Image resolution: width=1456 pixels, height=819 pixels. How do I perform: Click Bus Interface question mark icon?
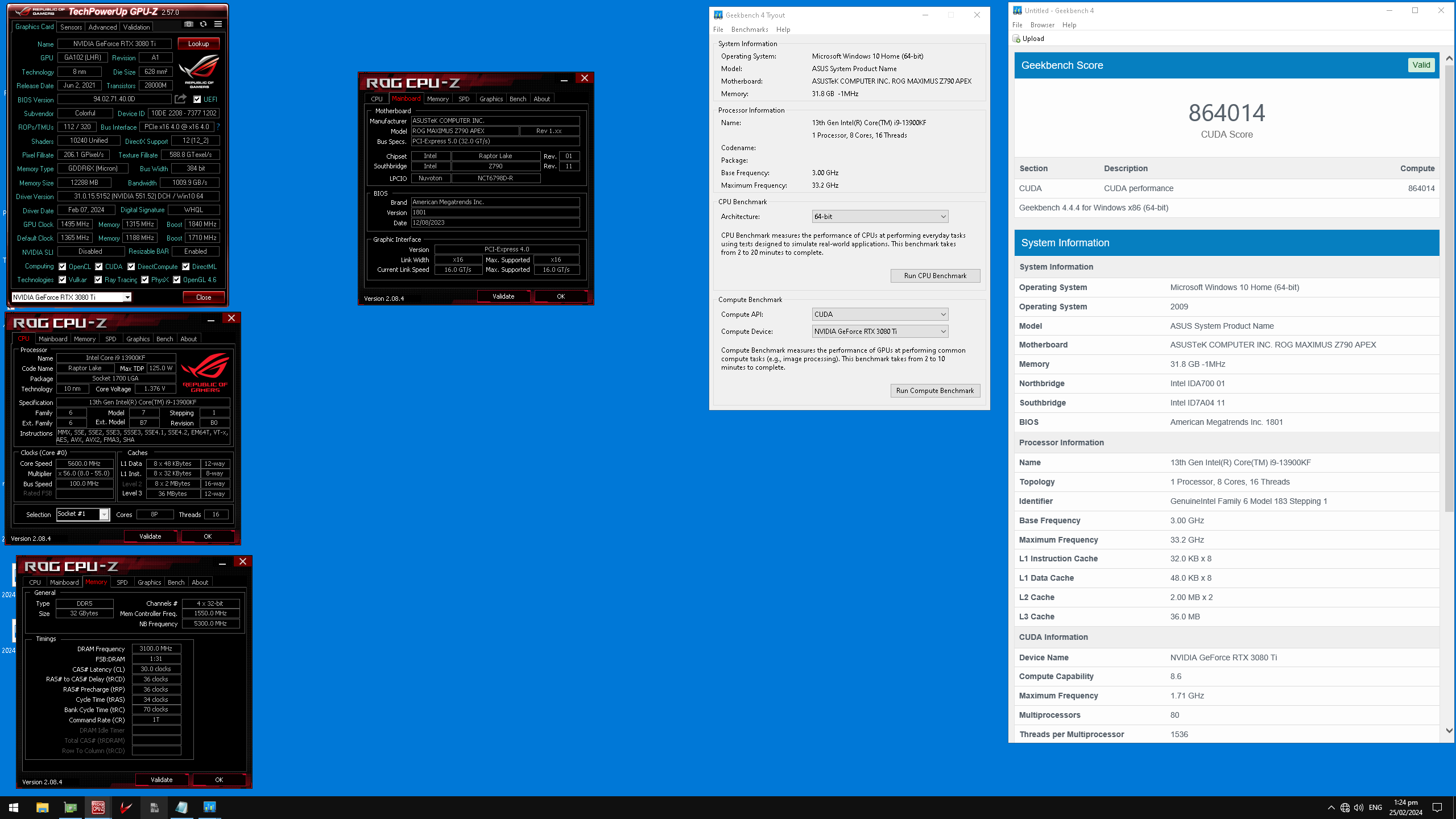tap(218, 127)
